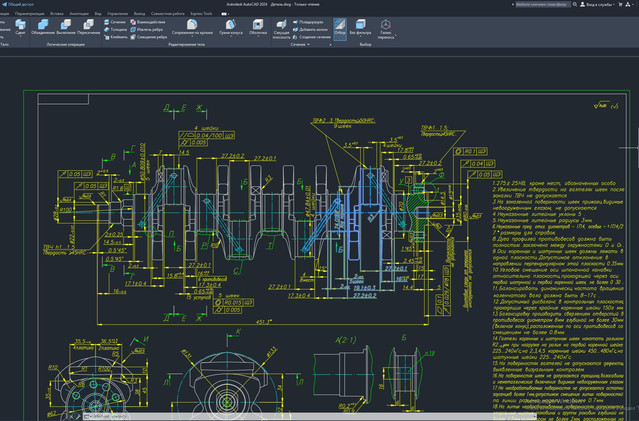Viewport: 639px width, 421px height.
Task: Open the Вход в службы dropdown
Action: tap(597, 4)
